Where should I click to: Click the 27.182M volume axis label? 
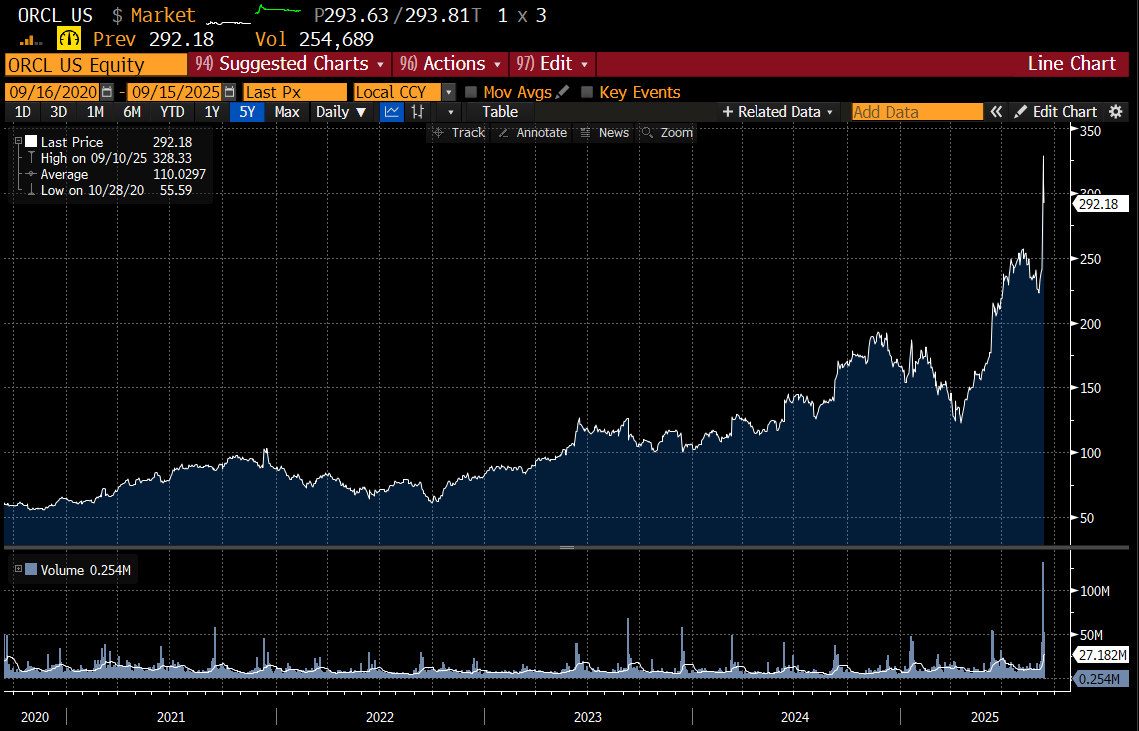point(1101,655)
